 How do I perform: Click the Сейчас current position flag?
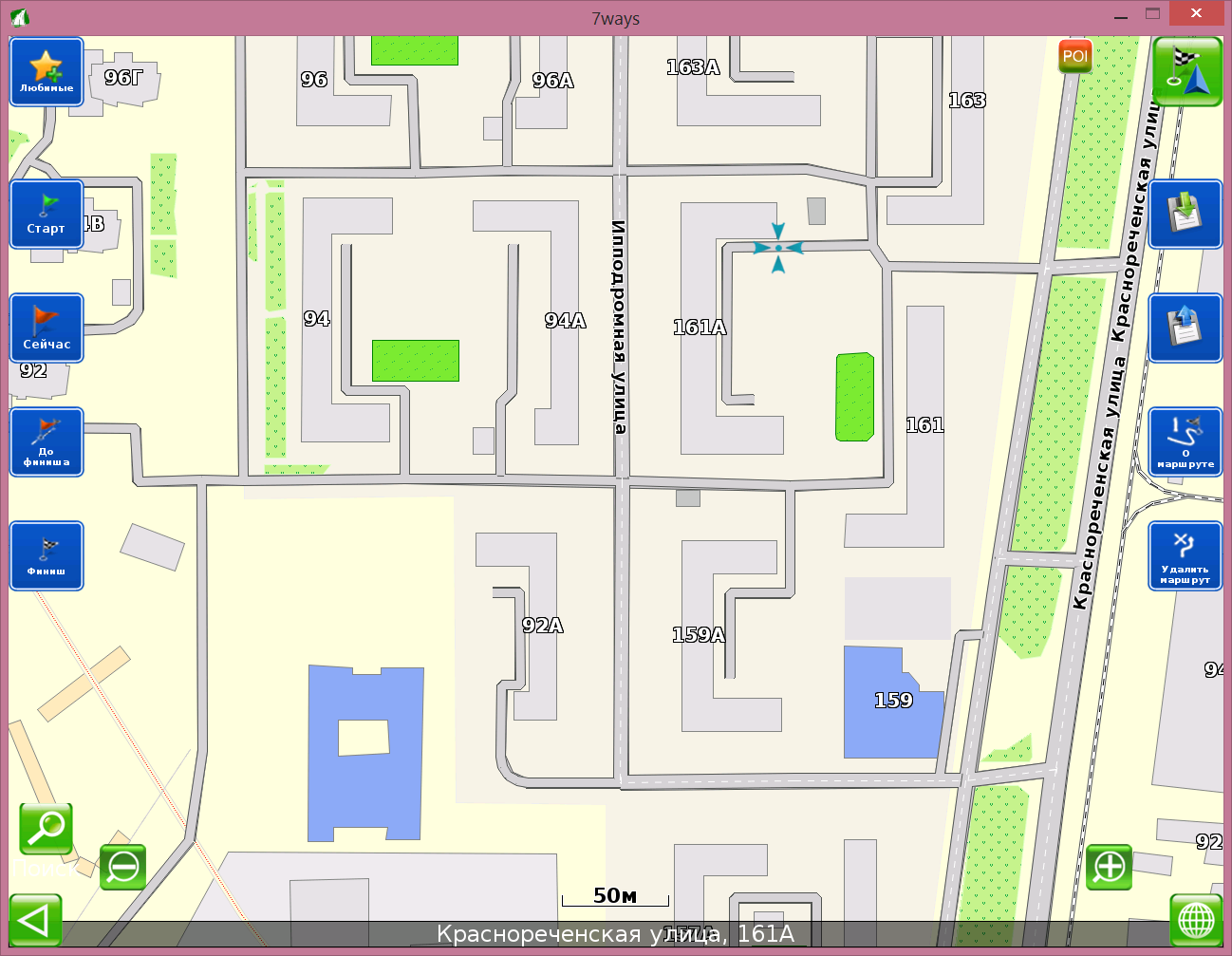(x=47, y=328)
